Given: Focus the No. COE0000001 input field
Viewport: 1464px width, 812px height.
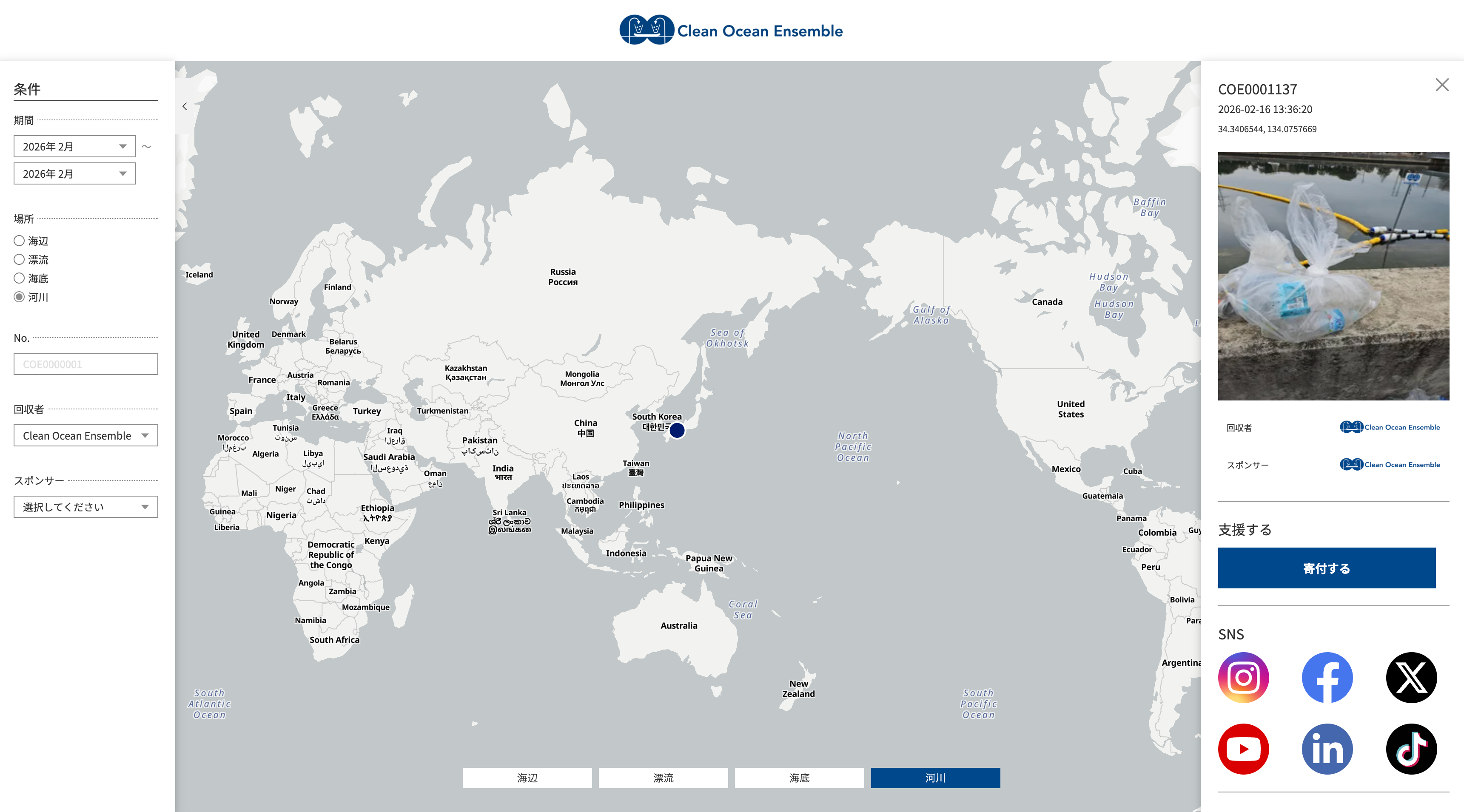Looking at the screenshot, I should pyautogui.click(x=86, y=364).
